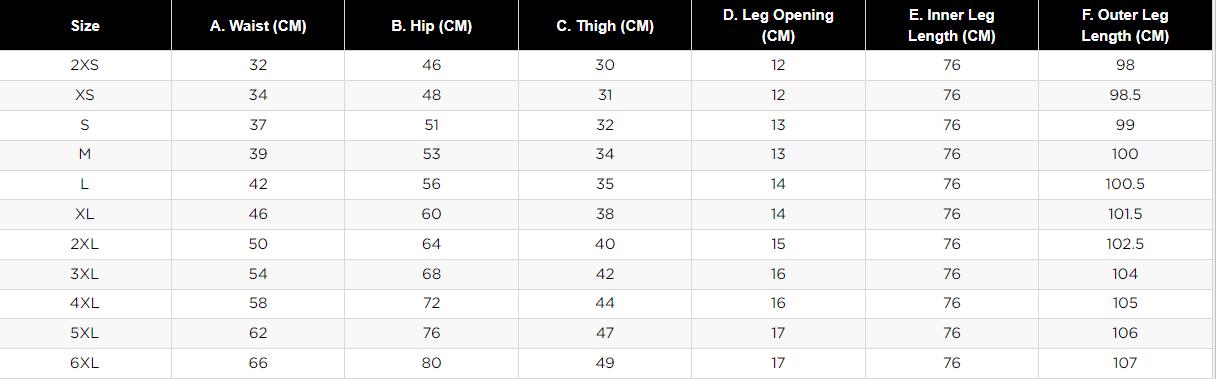Click the XS size label
Image resolution: width=1216 pixels, height=379 pixels.
[85, 95]
